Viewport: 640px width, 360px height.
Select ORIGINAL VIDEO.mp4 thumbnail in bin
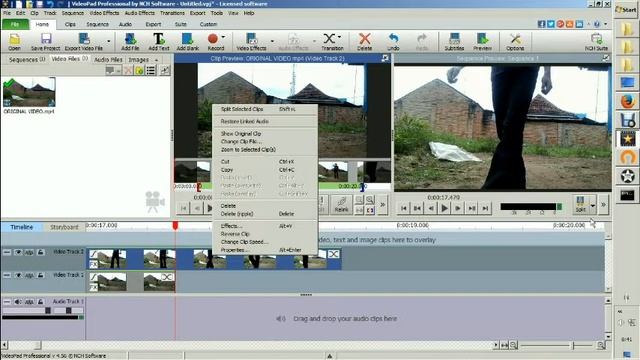point(29,92)
